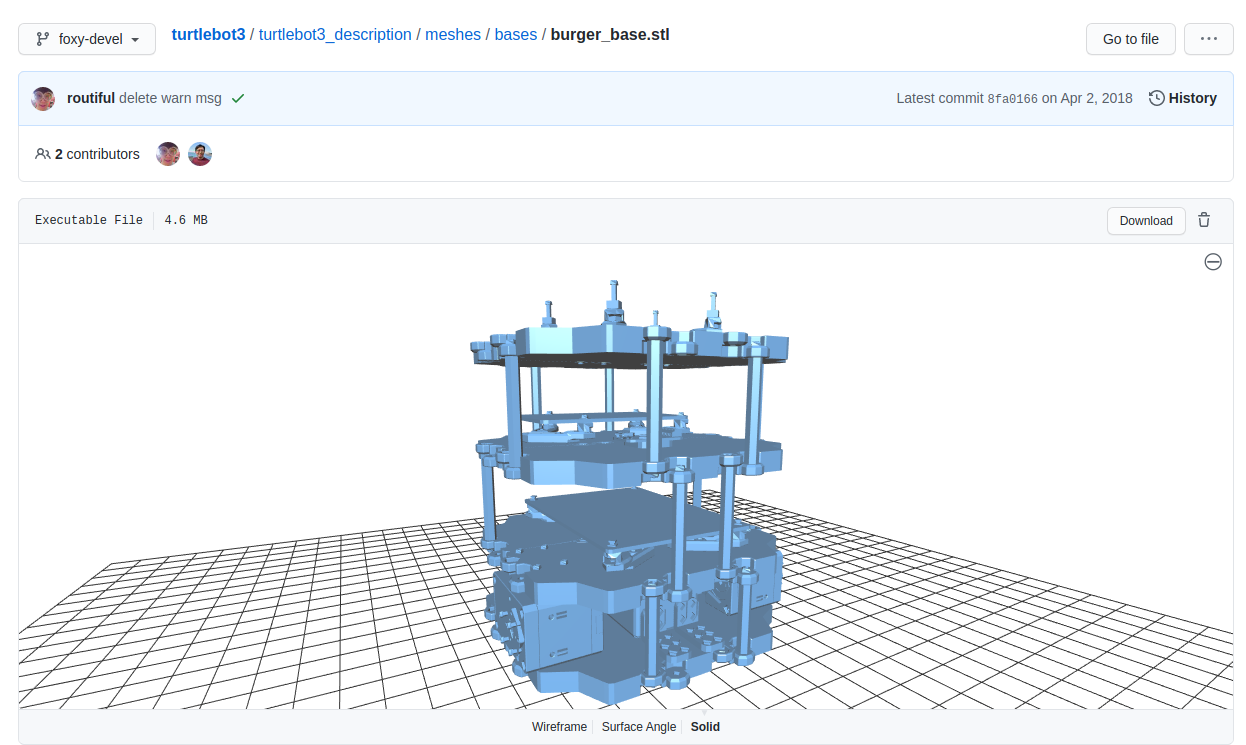Open the three-dots more options menu
1246x745 pixels.
pos(1208,39)
